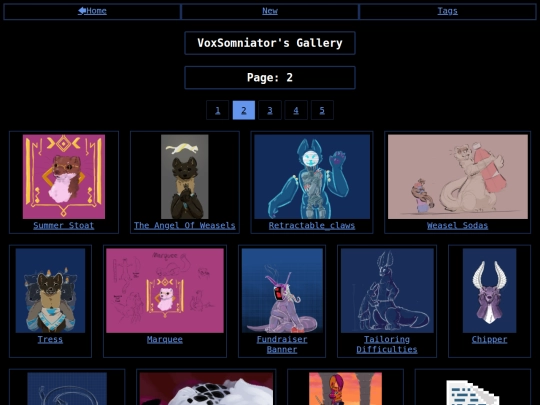Click the Tress title link
Viewport: 540px width, 405px height.
coord(50,340)
